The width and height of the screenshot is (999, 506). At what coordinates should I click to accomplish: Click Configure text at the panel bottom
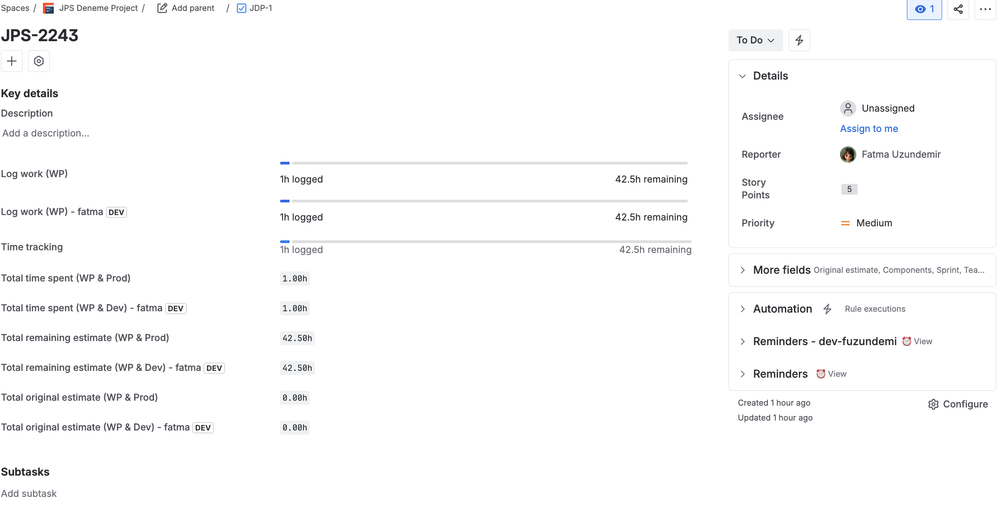[x=965, y=404]
